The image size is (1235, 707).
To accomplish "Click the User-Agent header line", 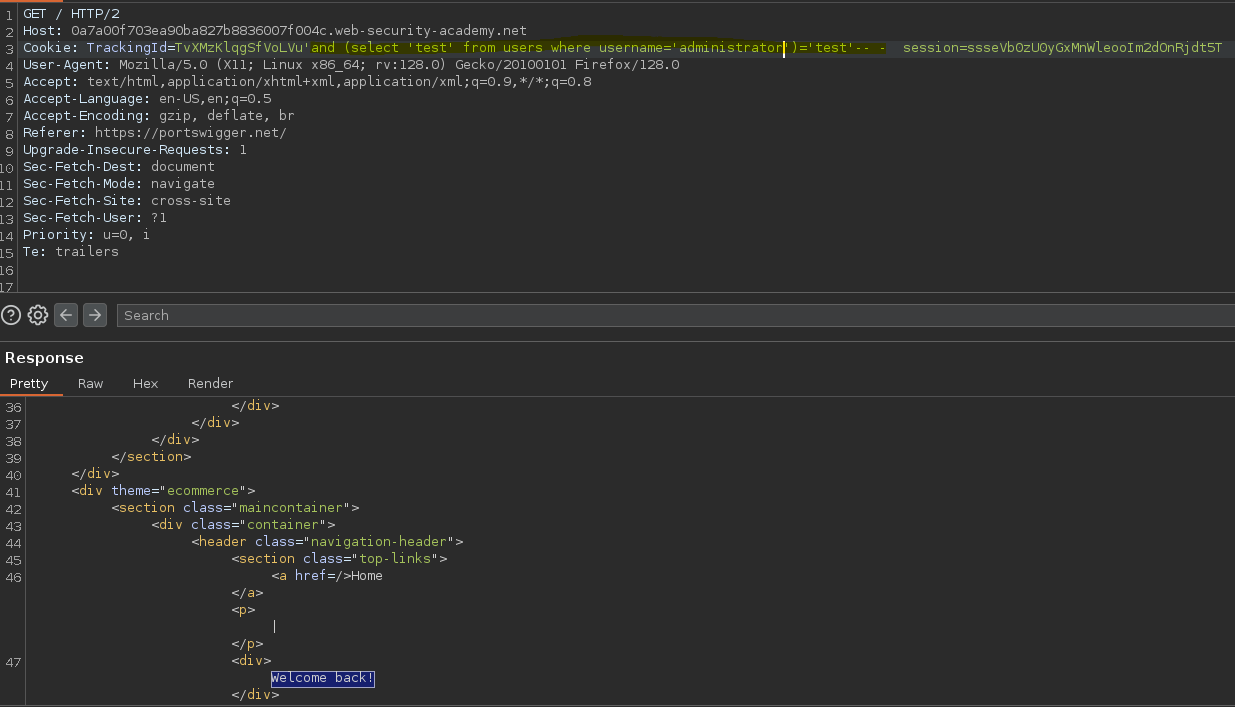I will (351, 65).
